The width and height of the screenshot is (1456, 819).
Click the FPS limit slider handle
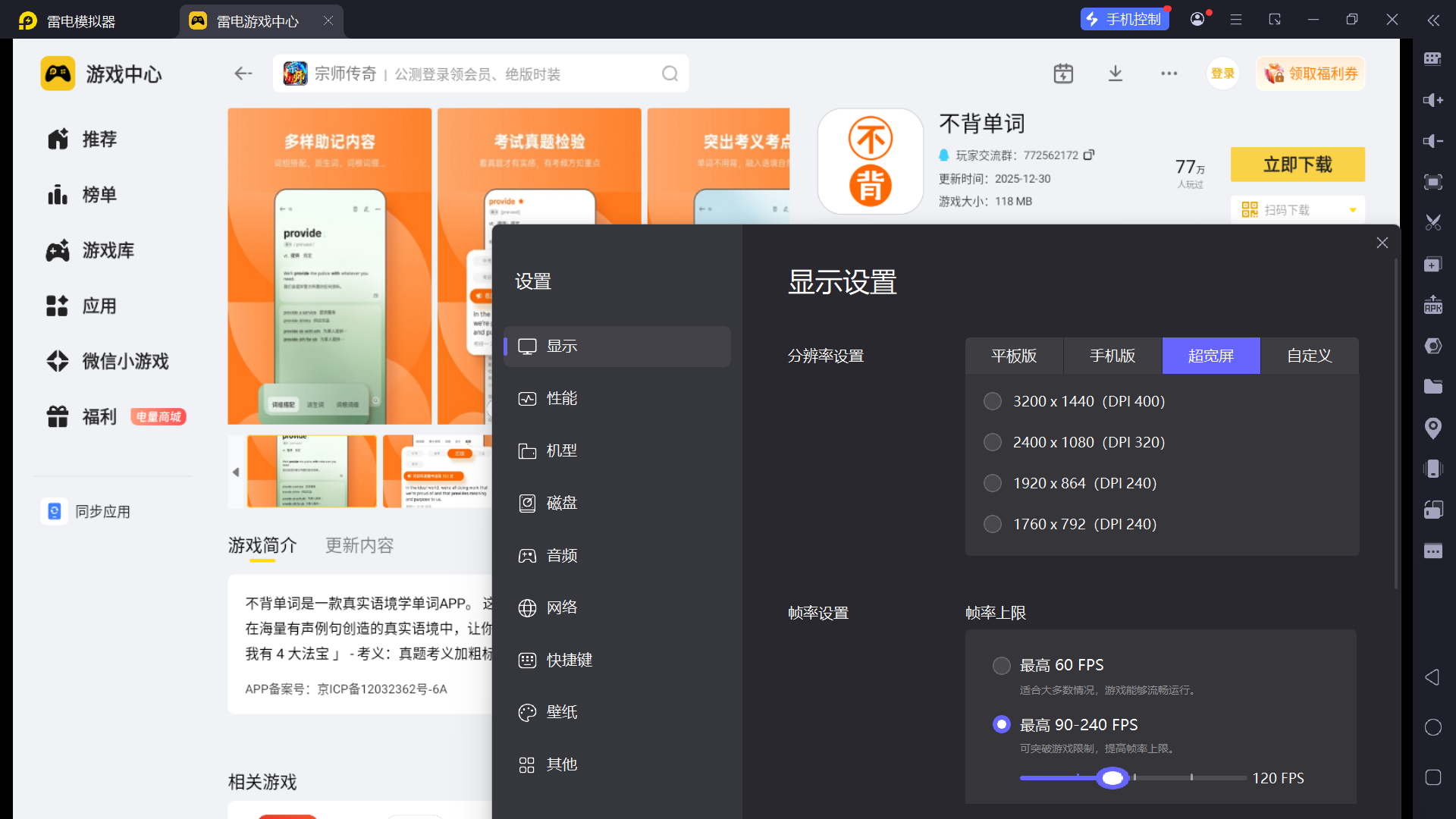(1112, 778)
